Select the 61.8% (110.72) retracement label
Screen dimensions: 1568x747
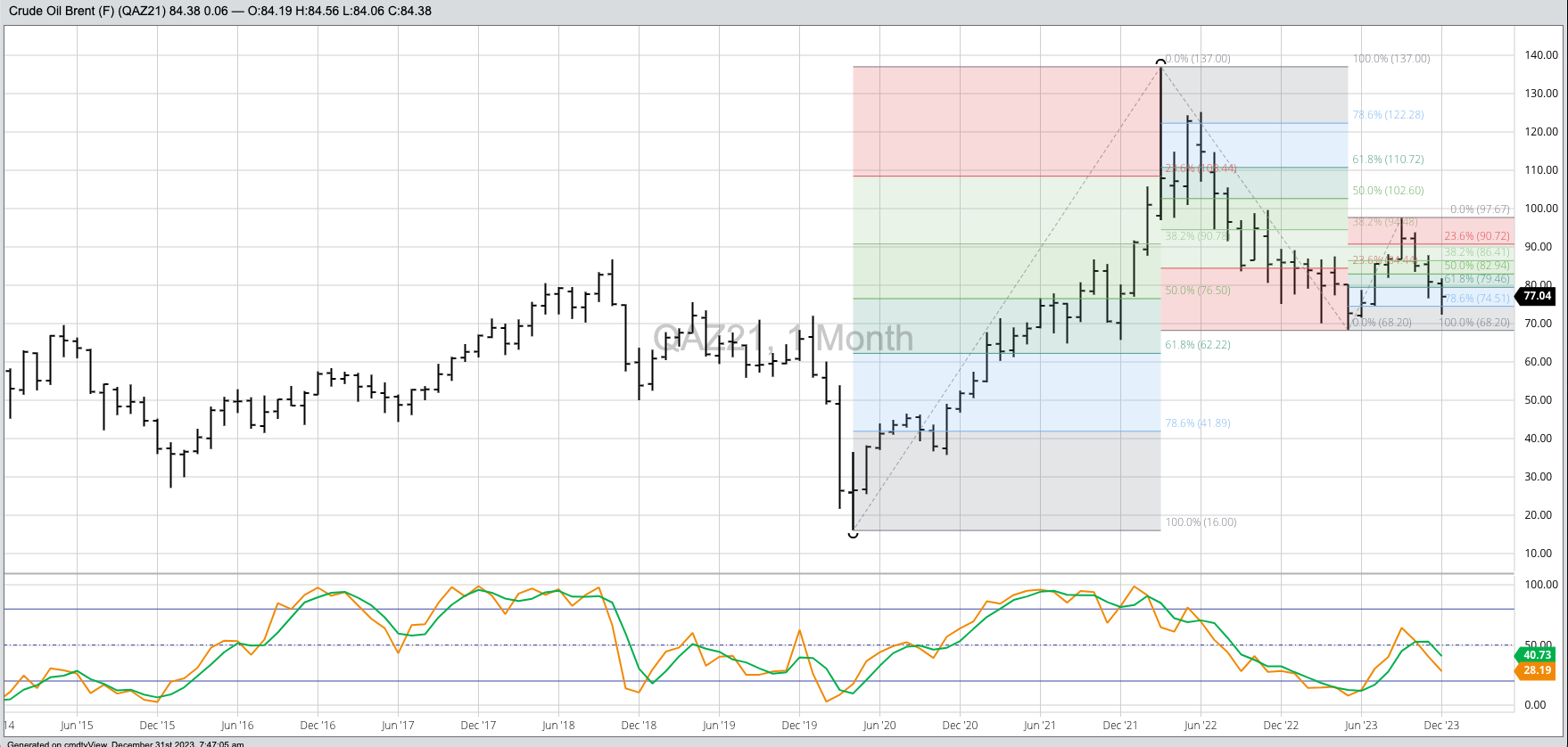point(1388,160)
